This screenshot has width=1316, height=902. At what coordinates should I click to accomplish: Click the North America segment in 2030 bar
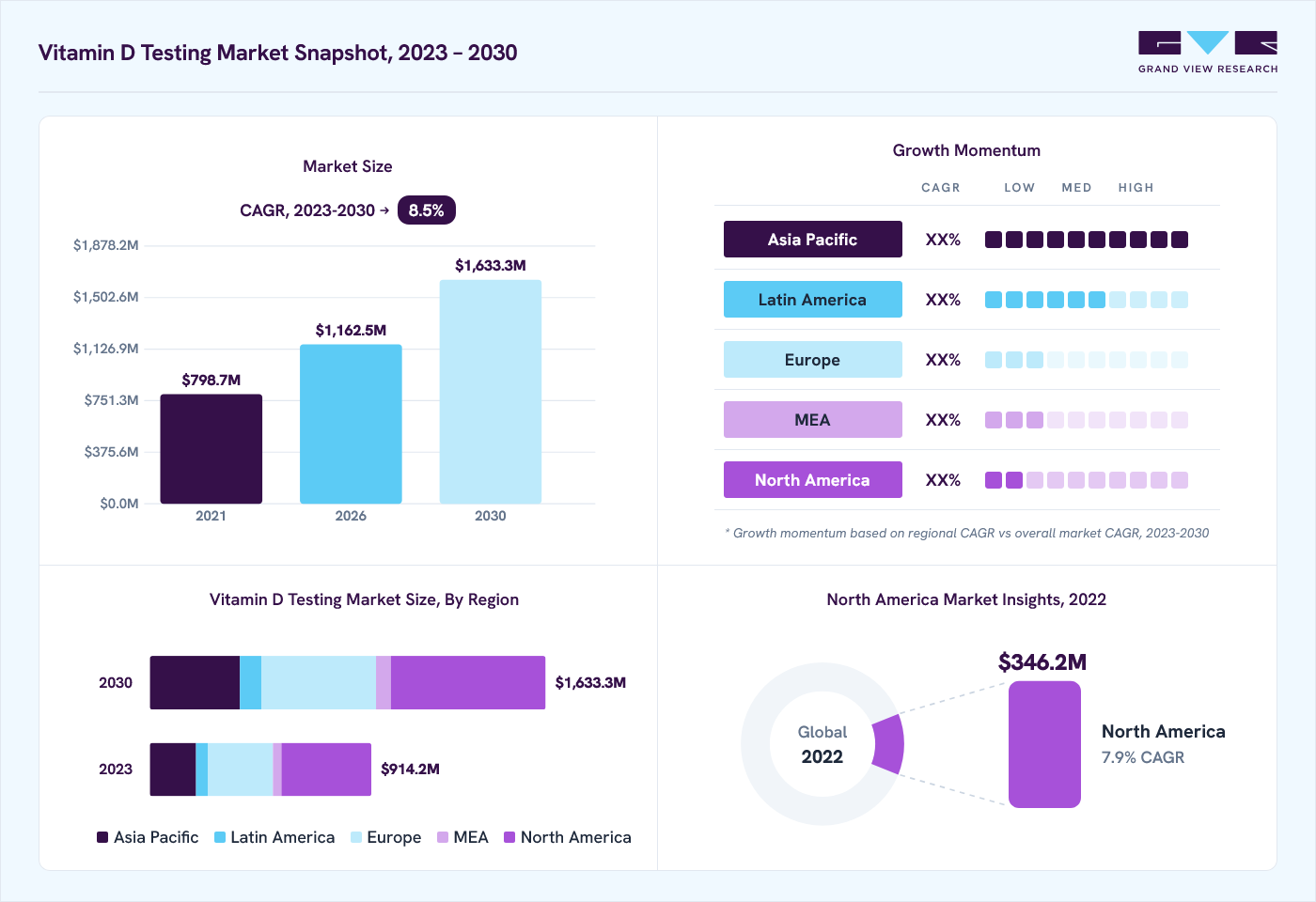468,682
